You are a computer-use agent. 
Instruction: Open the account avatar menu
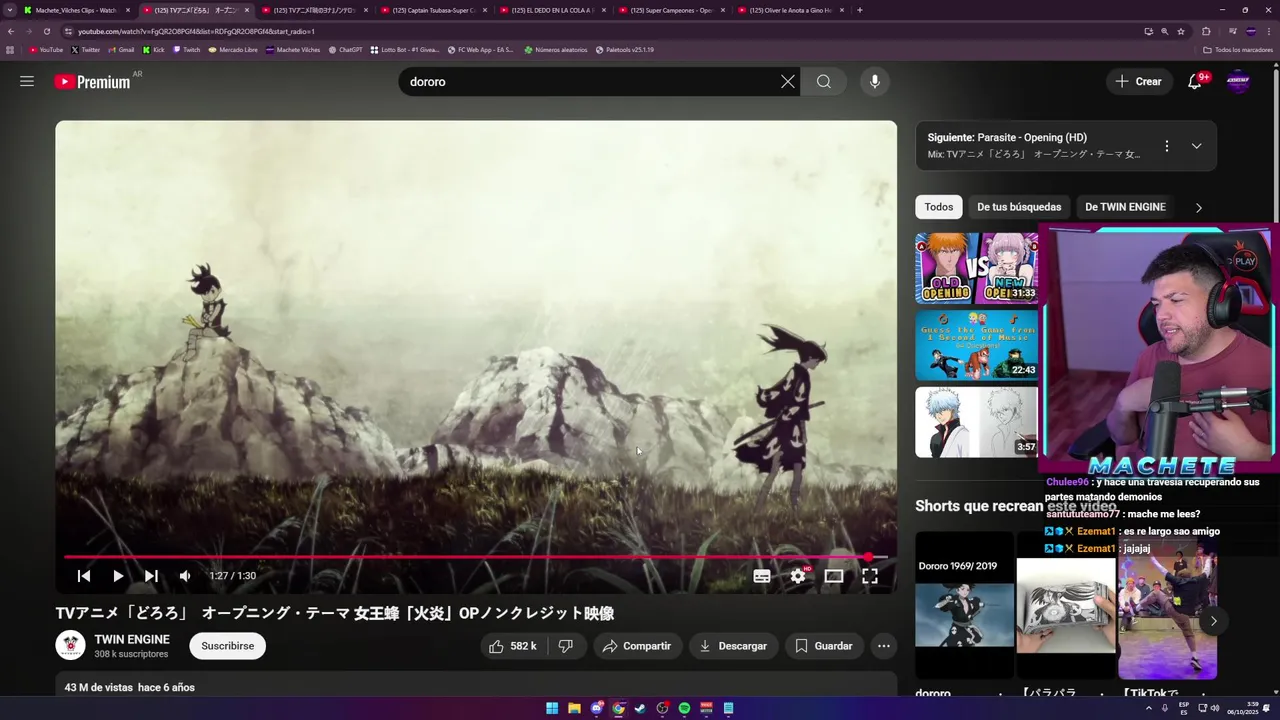(x=1238, y=82)
